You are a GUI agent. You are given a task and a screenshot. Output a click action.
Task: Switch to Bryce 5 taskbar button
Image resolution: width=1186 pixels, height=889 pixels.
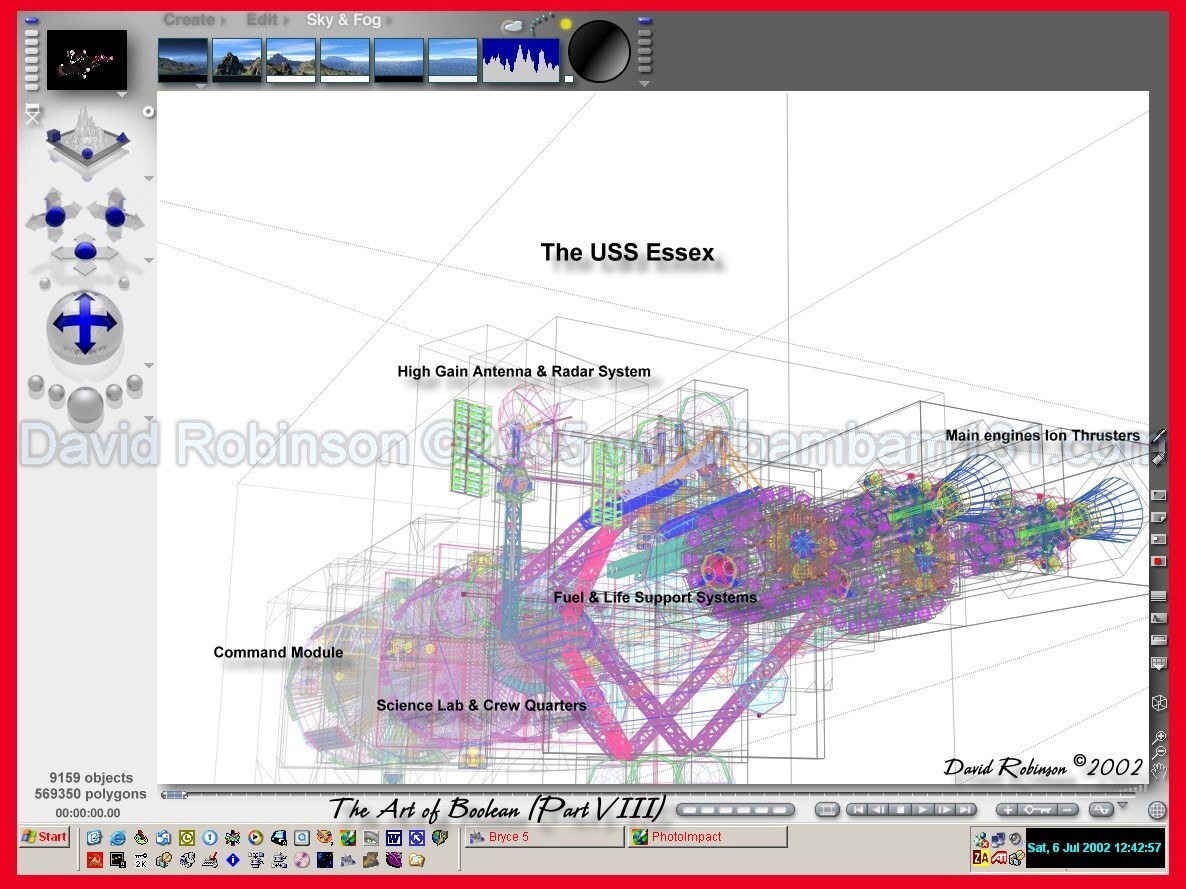tap(544, 837)
